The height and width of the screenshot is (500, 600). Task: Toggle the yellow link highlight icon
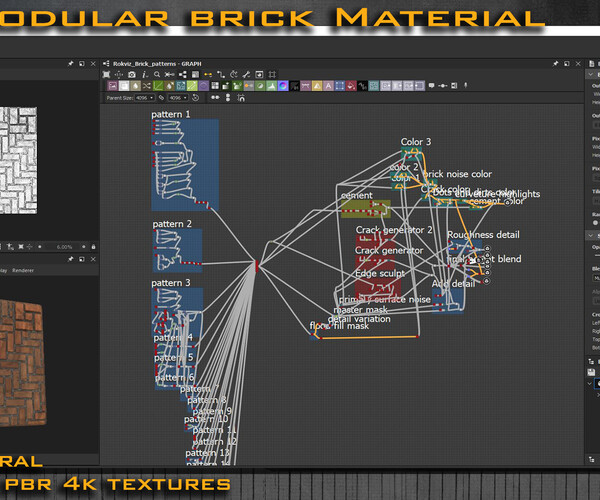tap(208, 75)
